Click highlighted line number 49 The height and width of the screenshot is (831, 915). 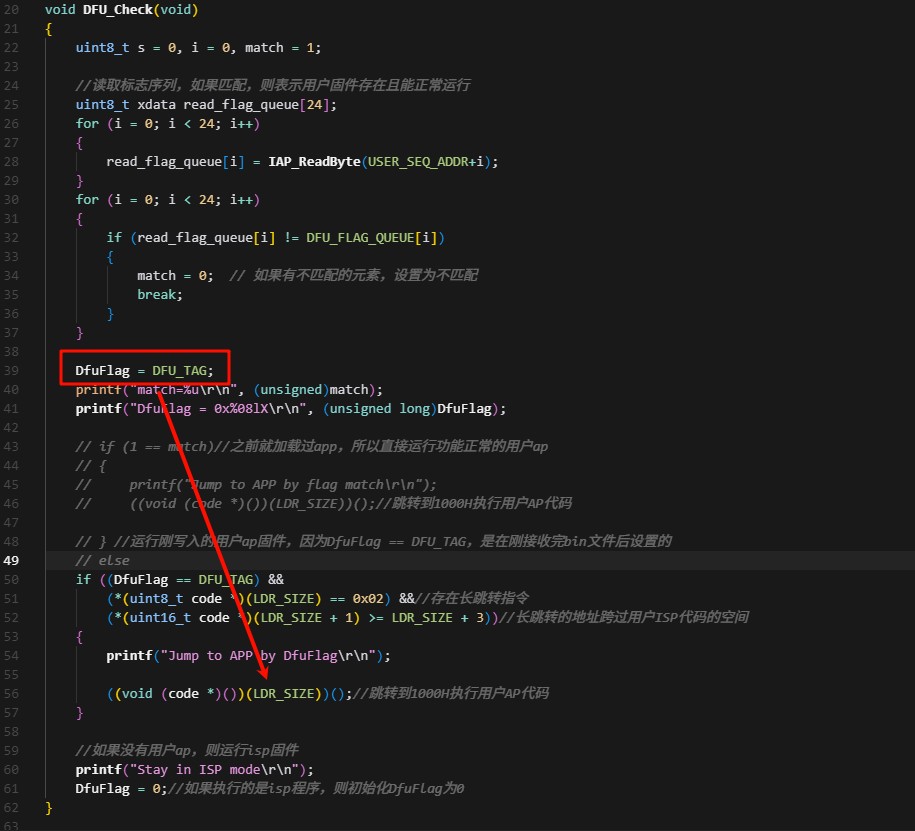coord(11,561)
